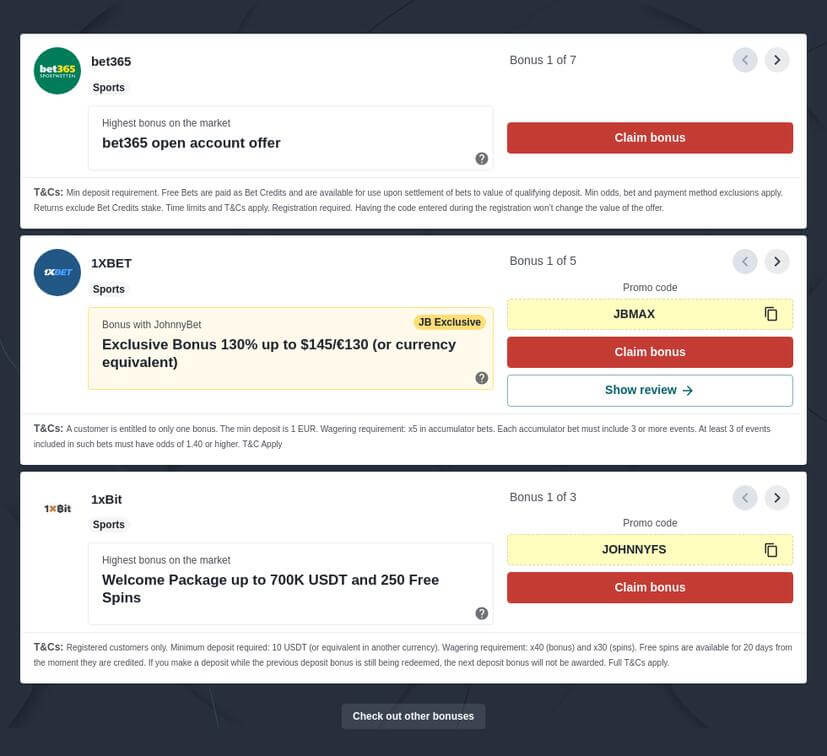Click the bet365 round logo
Screen dimensions: 827x756
[x=57, y=71]
